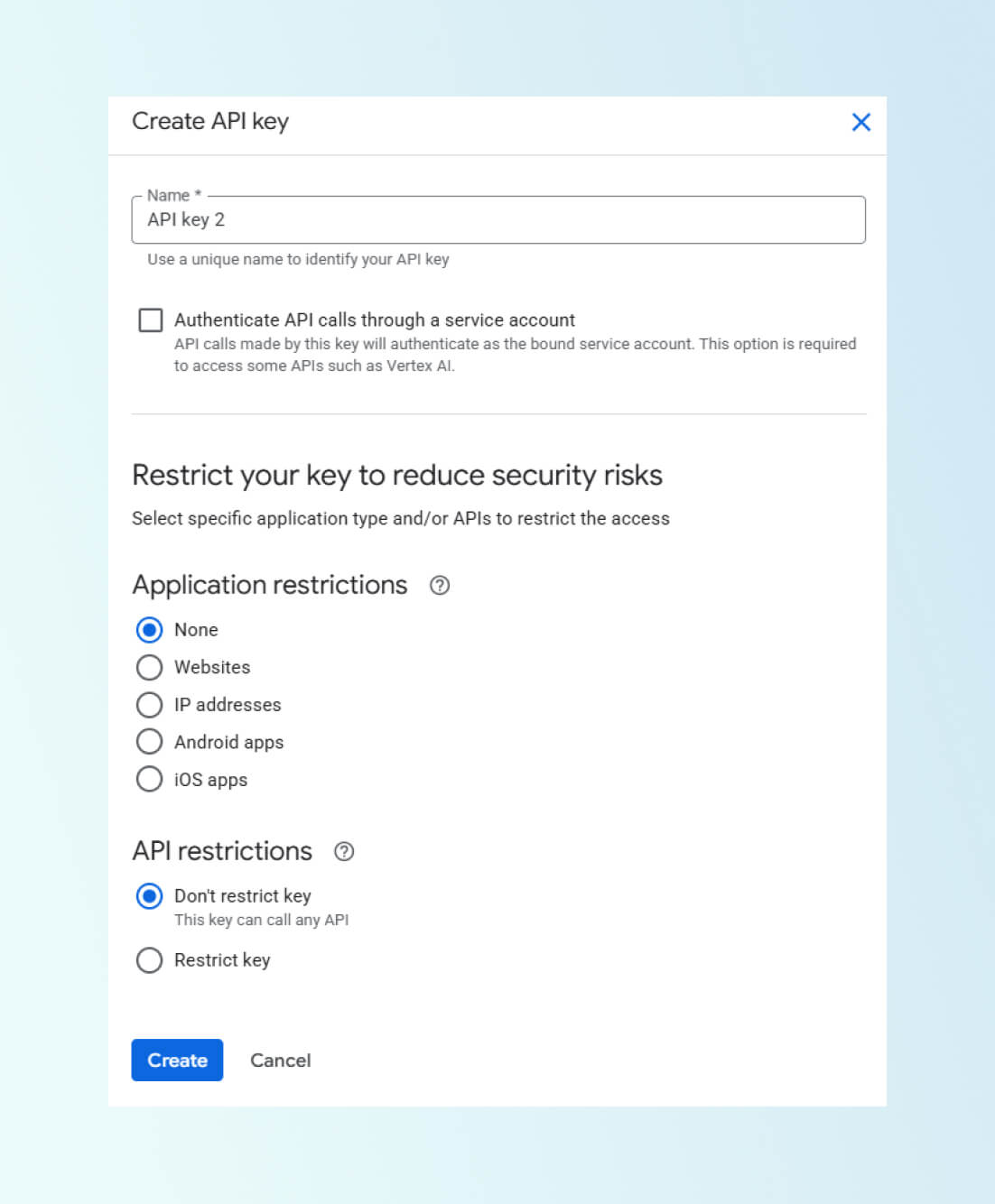This screenshot has width=995, height=1204.
Task: Click the Vertex AI service account description text
Action: point(515,355)
